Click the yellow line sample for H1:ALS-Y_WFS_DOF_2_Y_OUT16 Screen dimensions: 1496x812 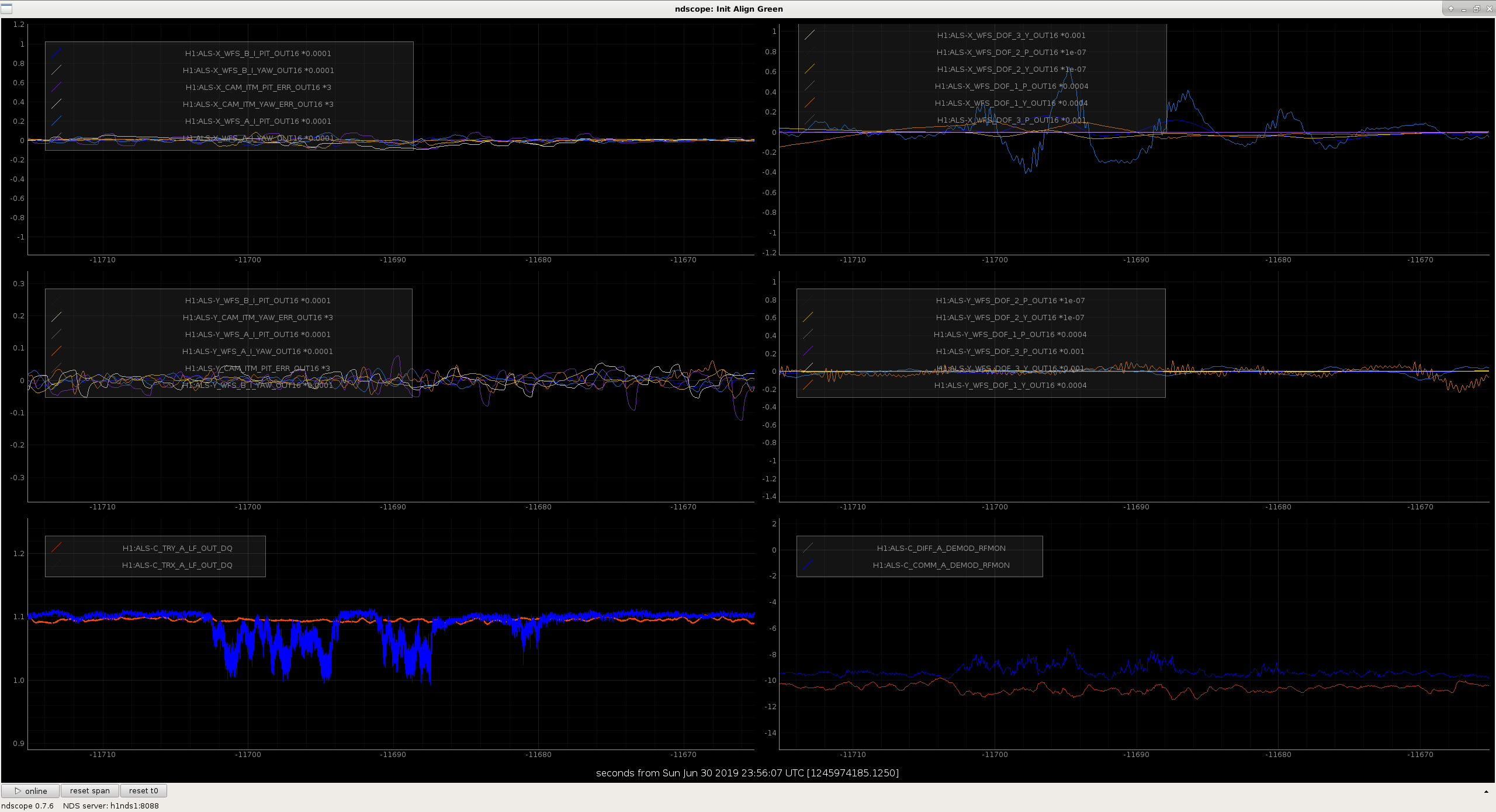(x=808, y=318)
